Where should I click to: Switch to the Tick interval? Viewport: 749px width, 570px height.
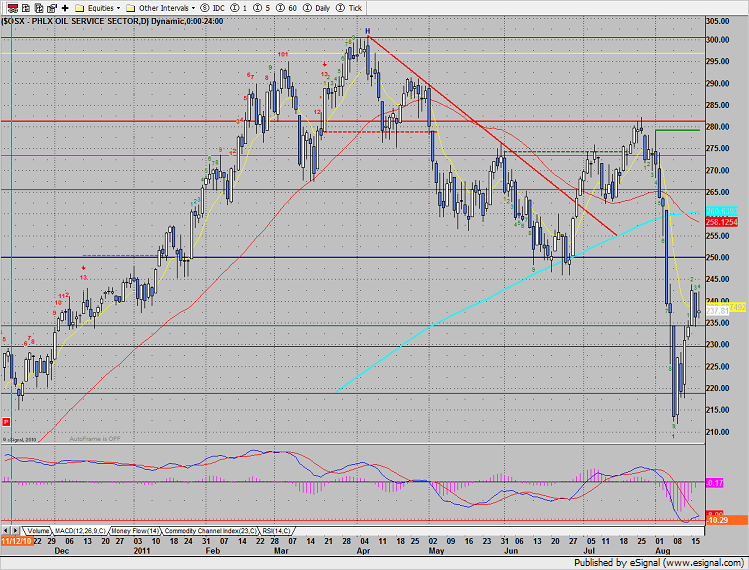pyautogui.click(x=349, y=8)
